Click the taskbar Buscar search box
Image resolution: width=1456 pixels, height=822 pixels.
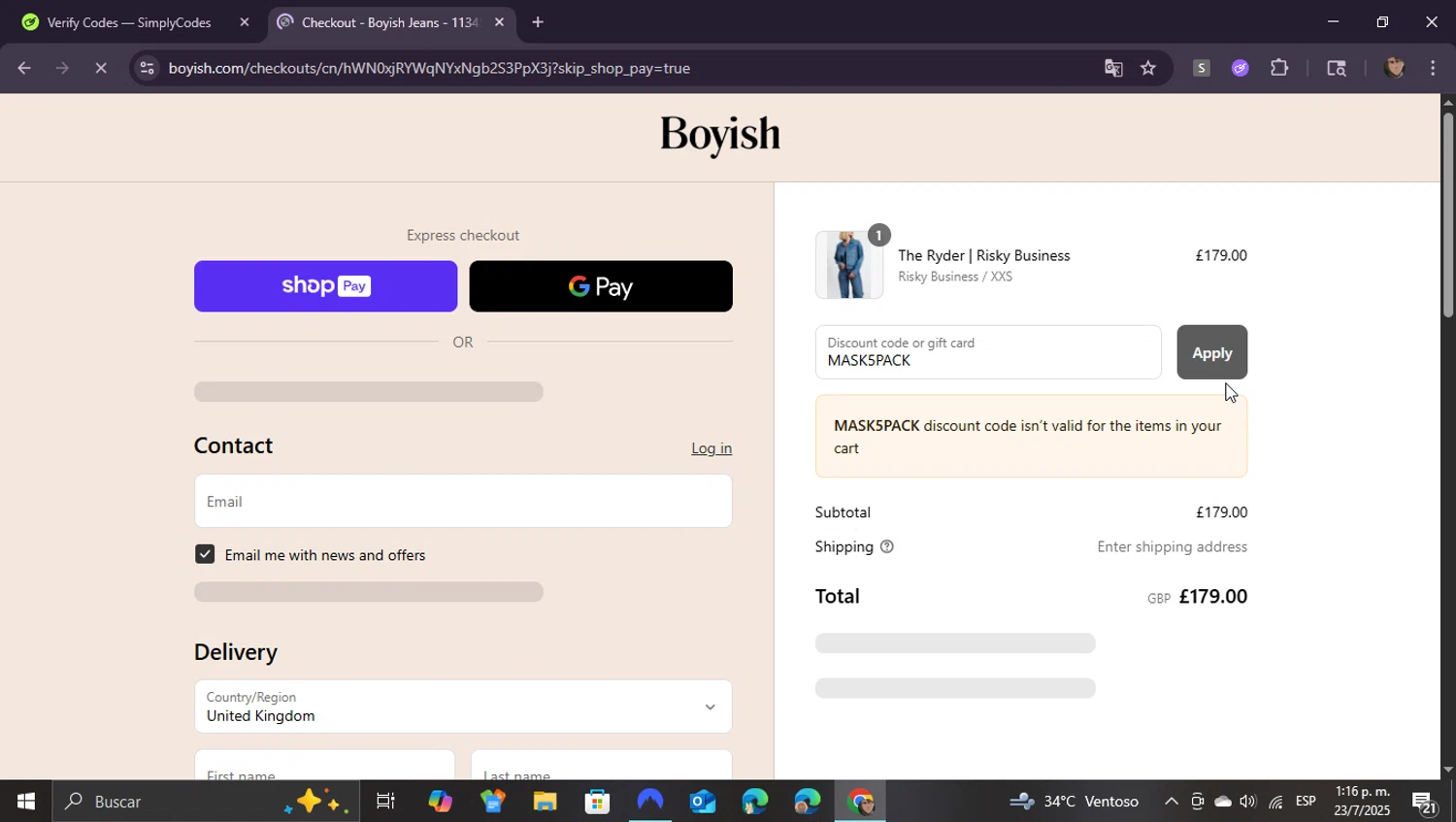pyautogui.click(x=204, y=802)
